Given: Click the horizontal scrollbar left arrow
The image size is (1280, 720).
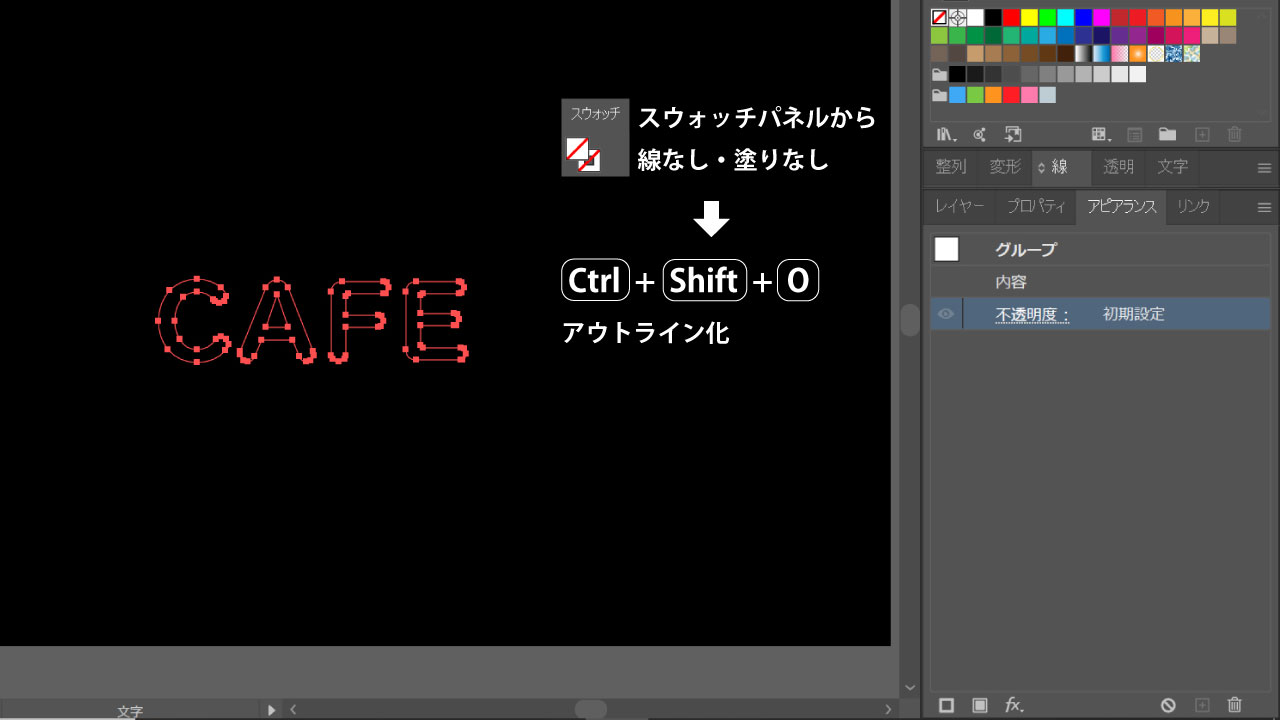Looking at the screenshot, I should [294, 710].
